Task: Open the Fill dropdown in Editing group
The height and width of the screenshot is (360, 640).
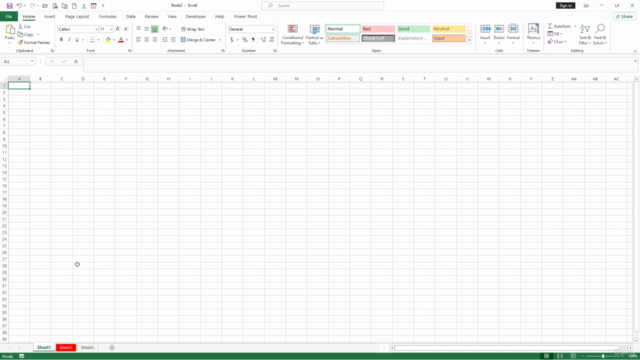Action: click(x=555, y=34)
